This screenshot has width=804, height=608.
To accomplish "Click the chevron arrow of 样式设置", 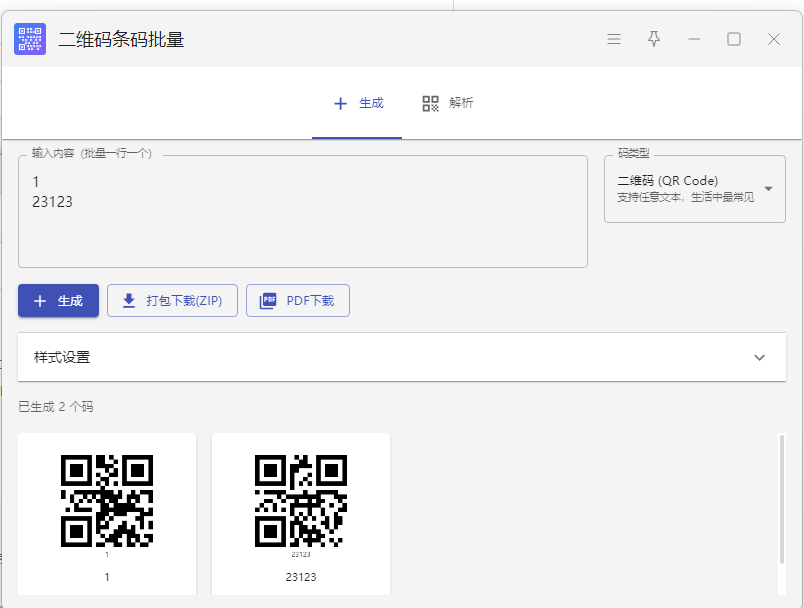I will click(x=759, y=357).
